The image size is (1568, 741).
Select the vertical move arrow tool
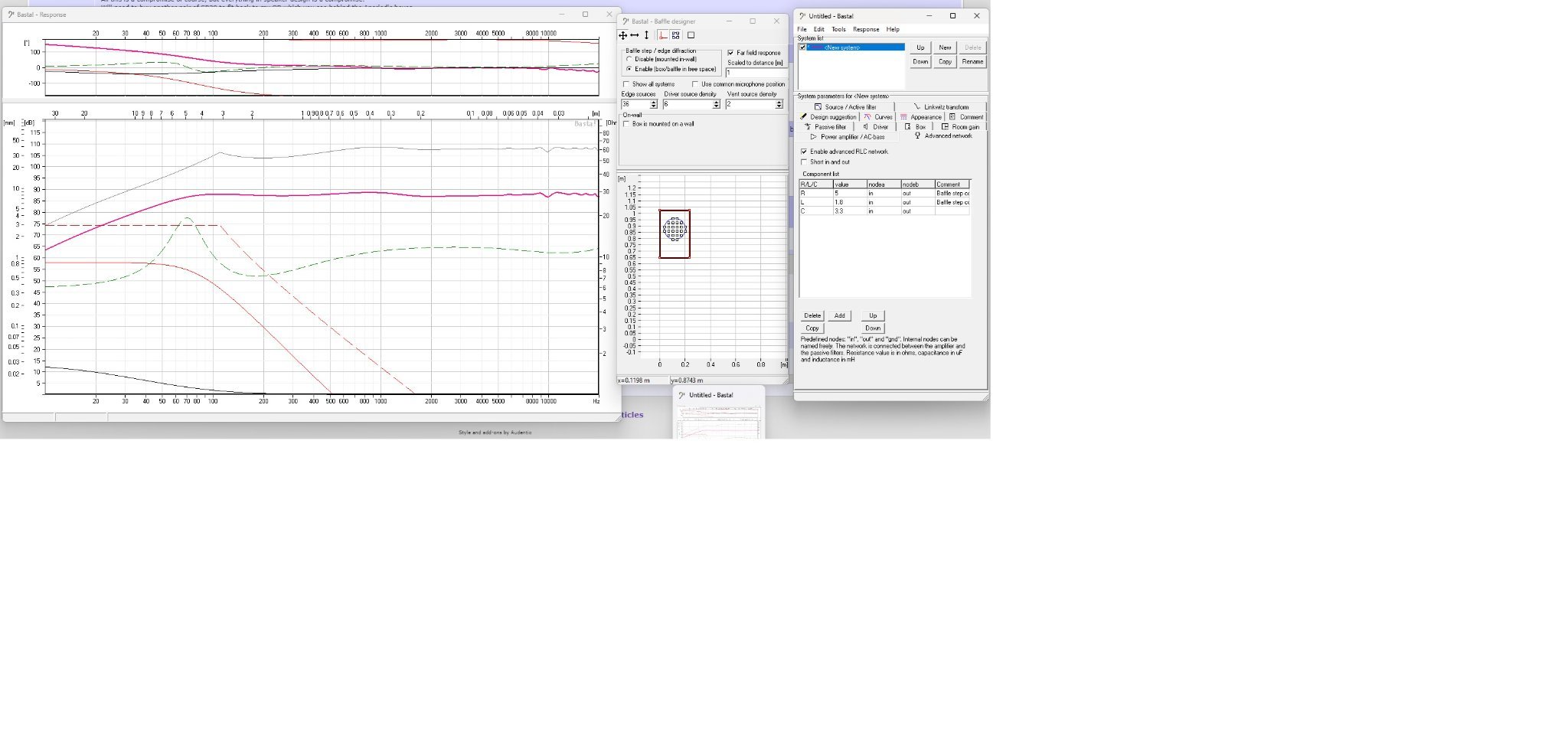(646, 35)
